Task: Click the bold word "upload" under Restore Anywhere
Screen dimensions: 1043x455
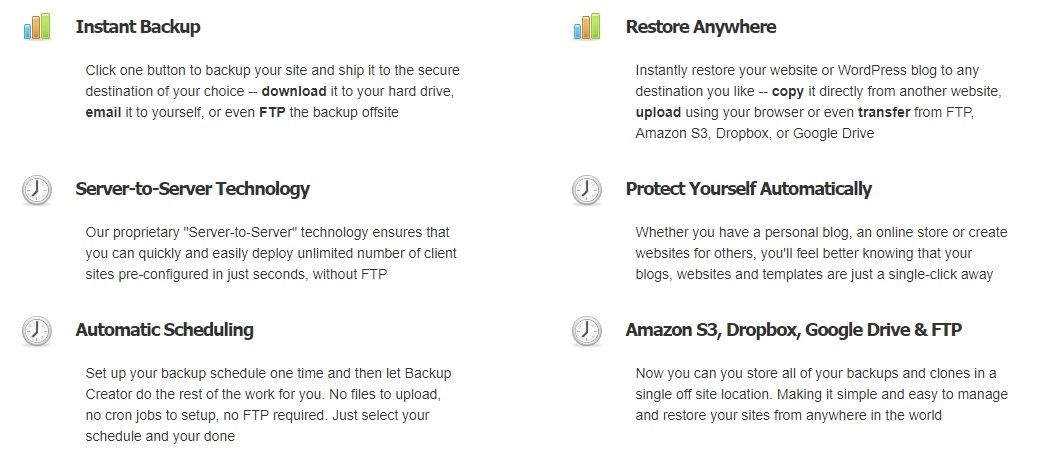Action: pyautogui.click(x=658, y=112)
